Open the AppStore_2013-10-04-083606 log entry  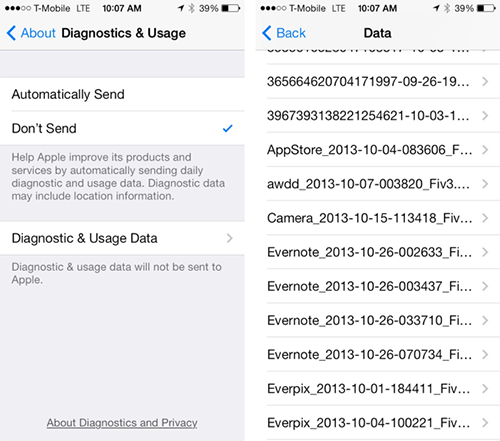(x=378, y=150)
